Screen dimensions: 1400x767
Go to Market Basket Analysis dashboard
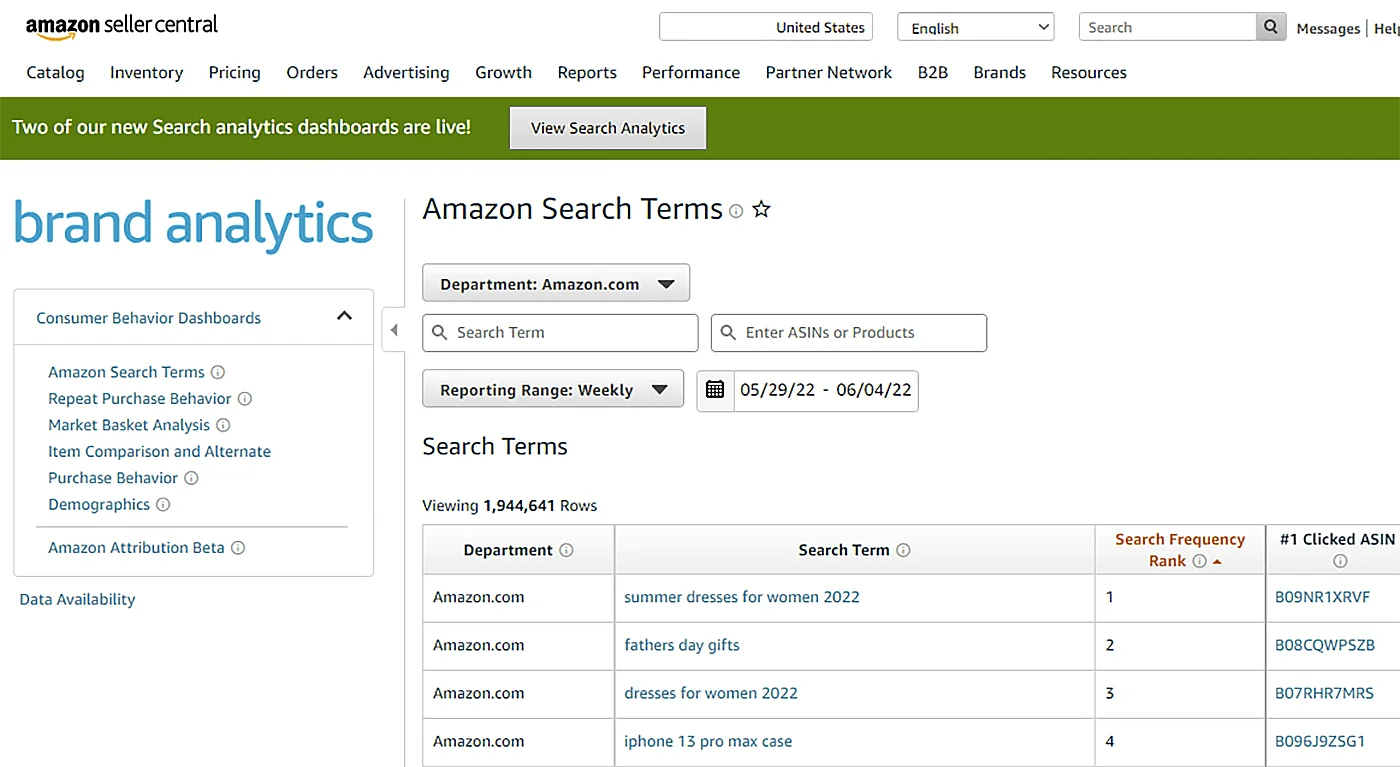129,425
